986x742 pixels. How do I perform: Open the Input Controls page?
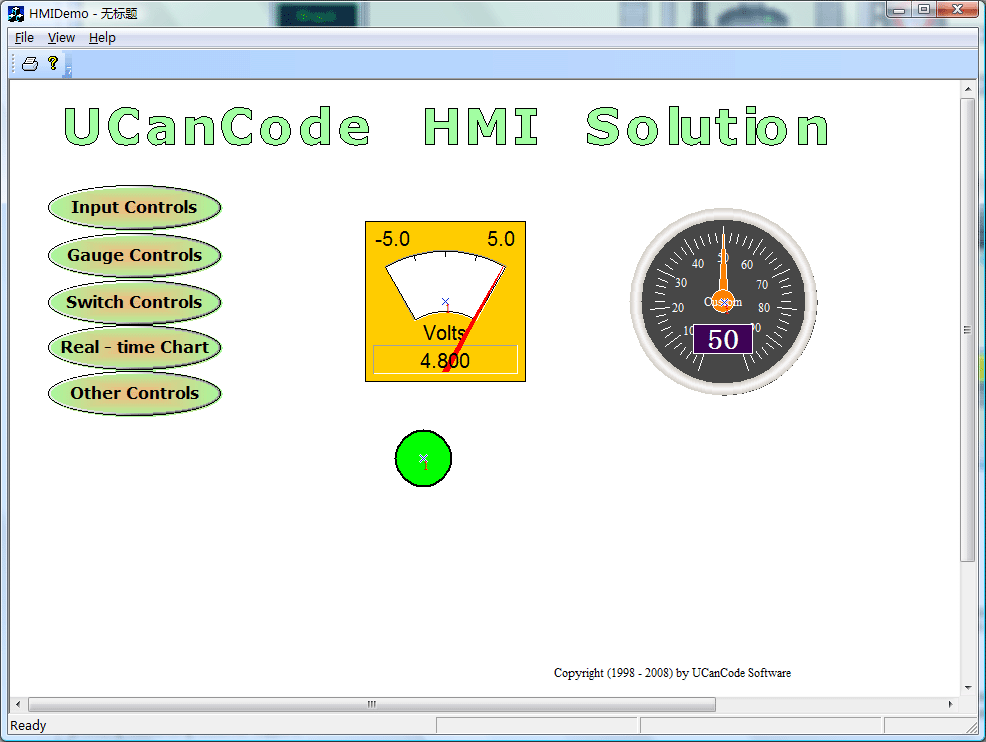(x=135, y=208)
